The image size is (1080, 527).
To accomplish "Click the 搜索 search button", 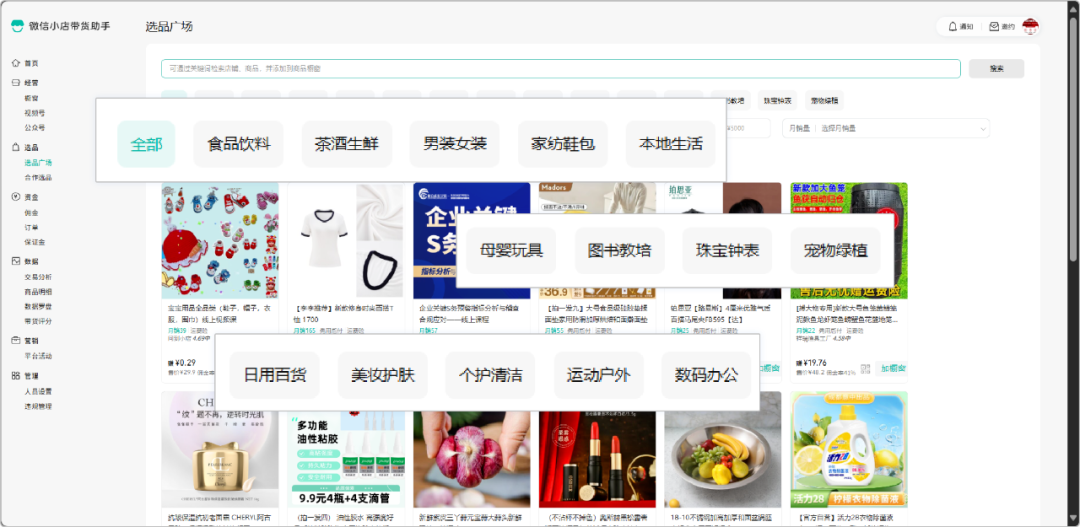I will point(996,69).
